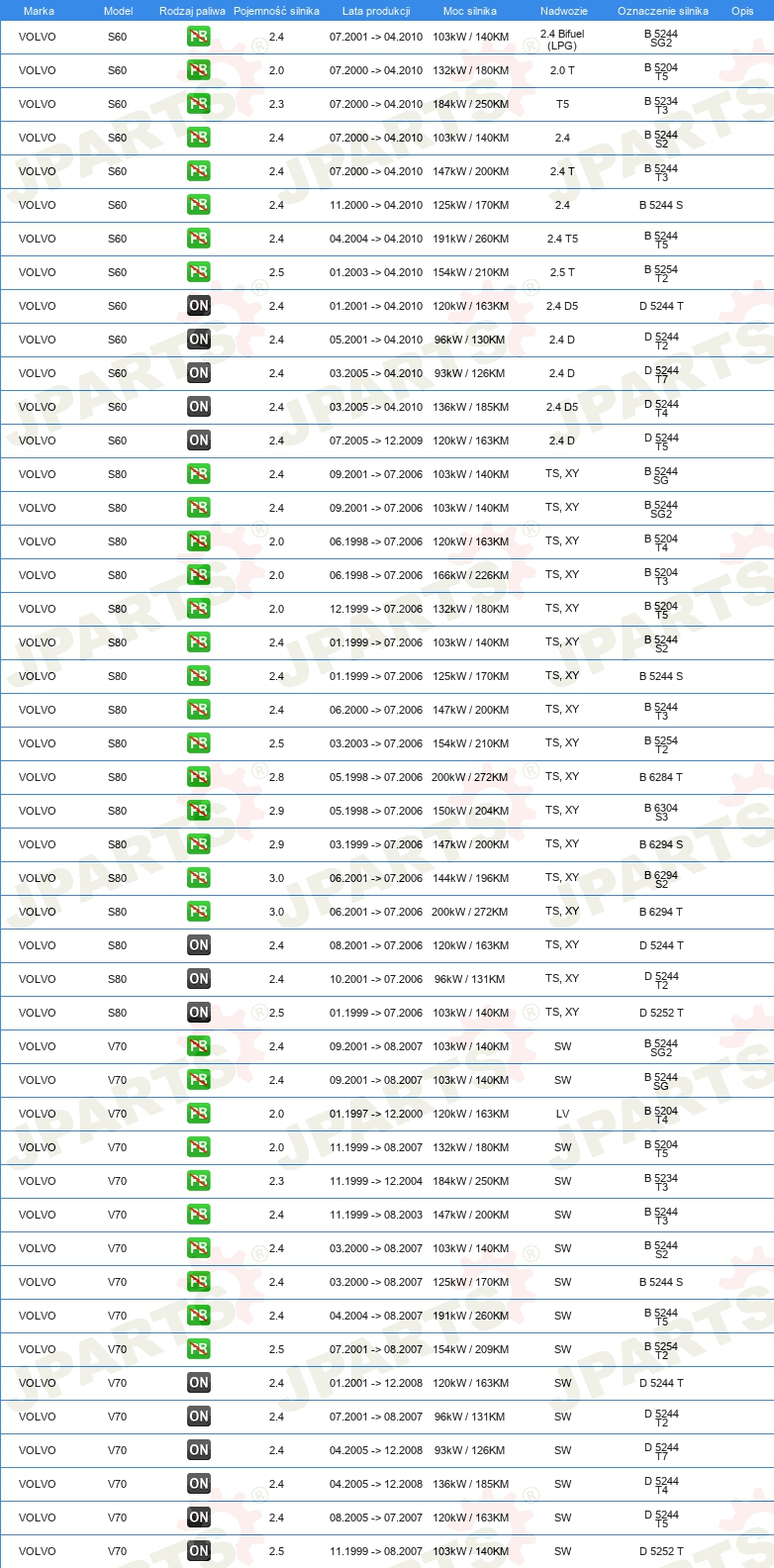Select the '01.2003 -> 04.2010' production cell
Screen dimensions: 774x1568
(376, 272)
